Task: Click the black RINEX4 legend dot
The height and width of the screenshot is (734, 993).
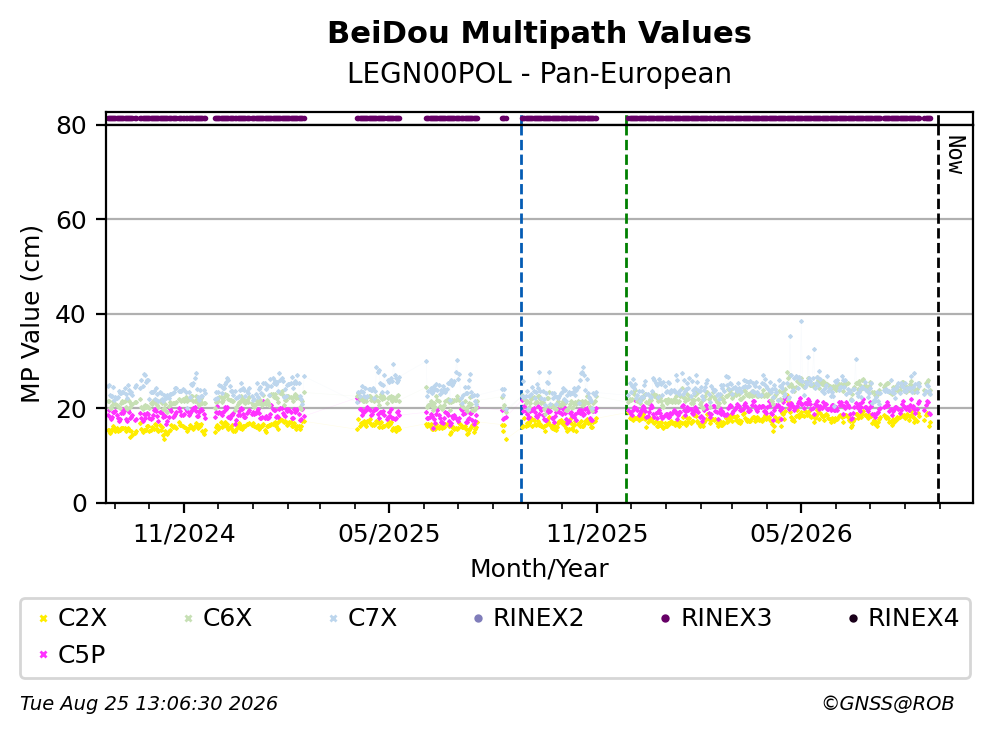Action: (853, 618)
